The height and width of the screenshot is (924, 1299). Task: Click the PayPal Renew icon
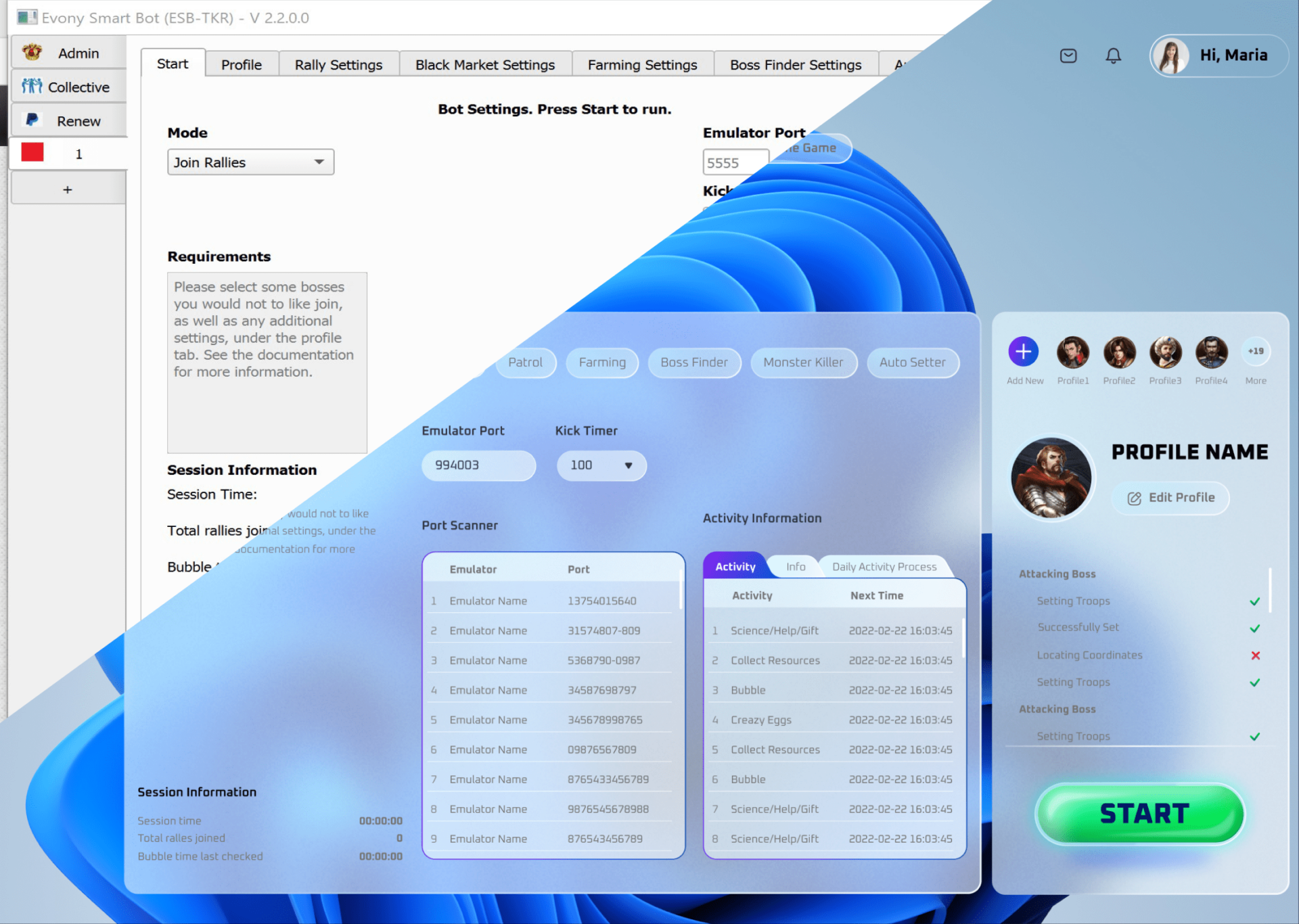[32, 120]
